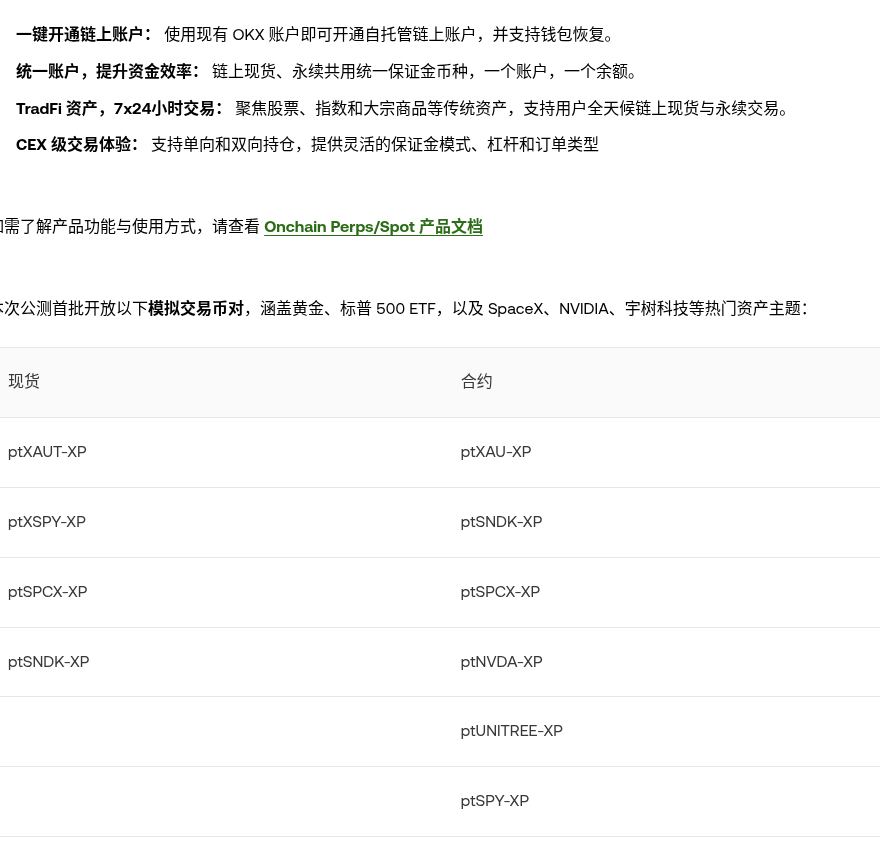Open the Onchain Perps/Spot 产品文档 link

[x=373, y=227]
